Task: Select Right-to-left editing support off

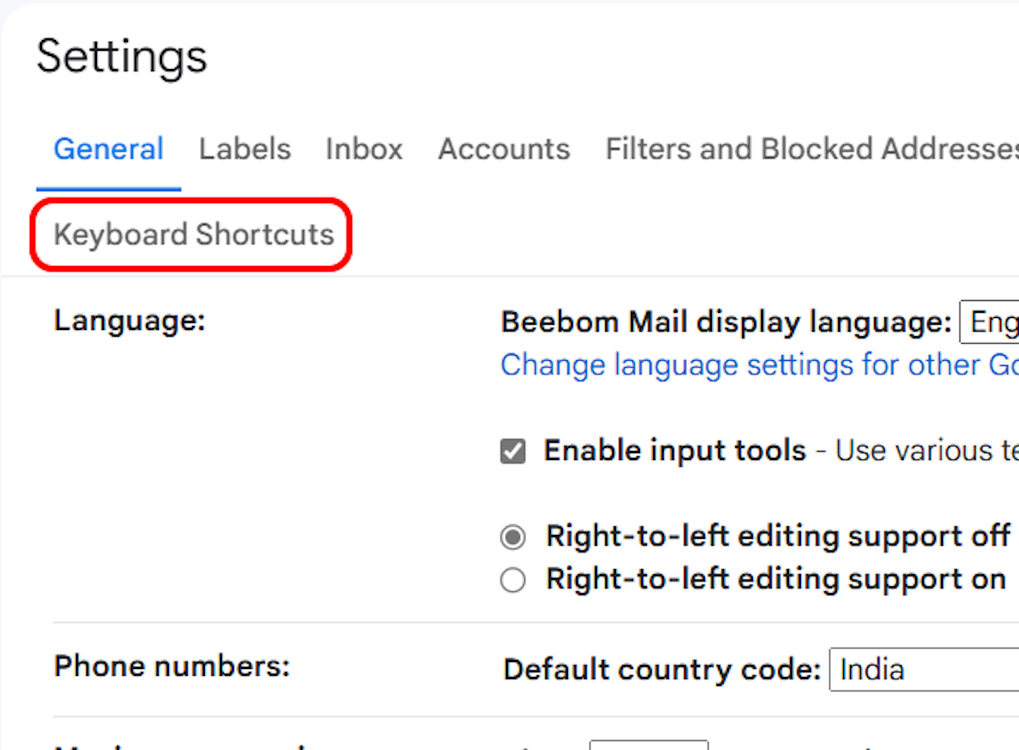Action: click(512, 536)
